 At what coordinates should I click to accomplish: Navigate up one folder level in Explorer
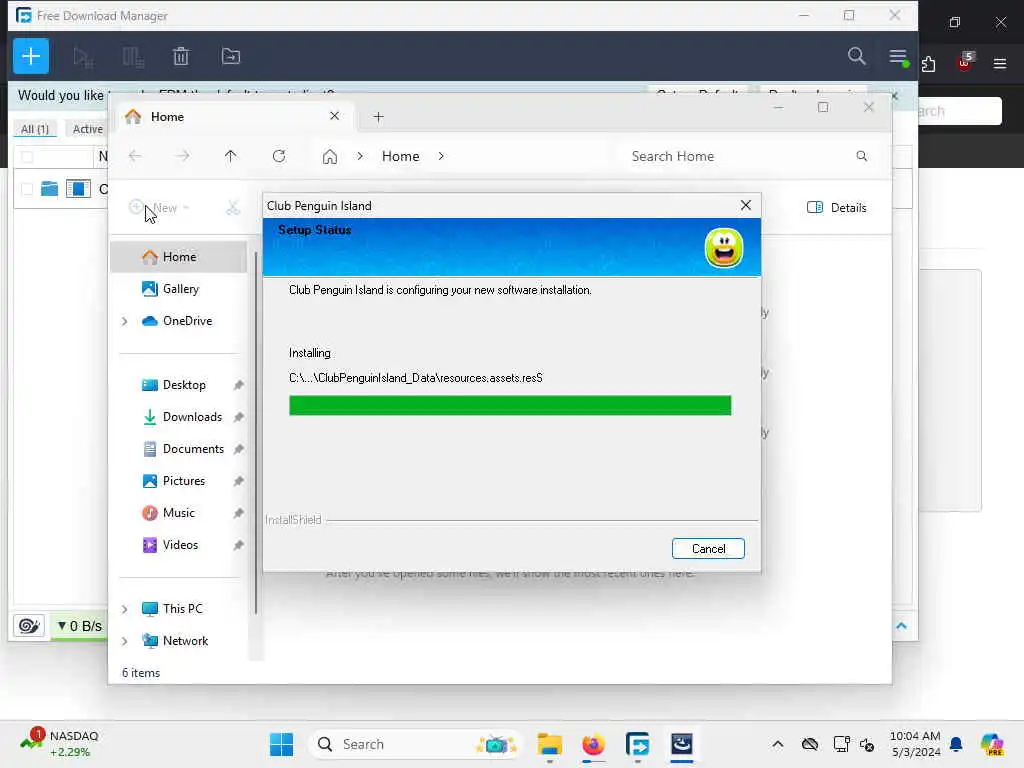231,156
